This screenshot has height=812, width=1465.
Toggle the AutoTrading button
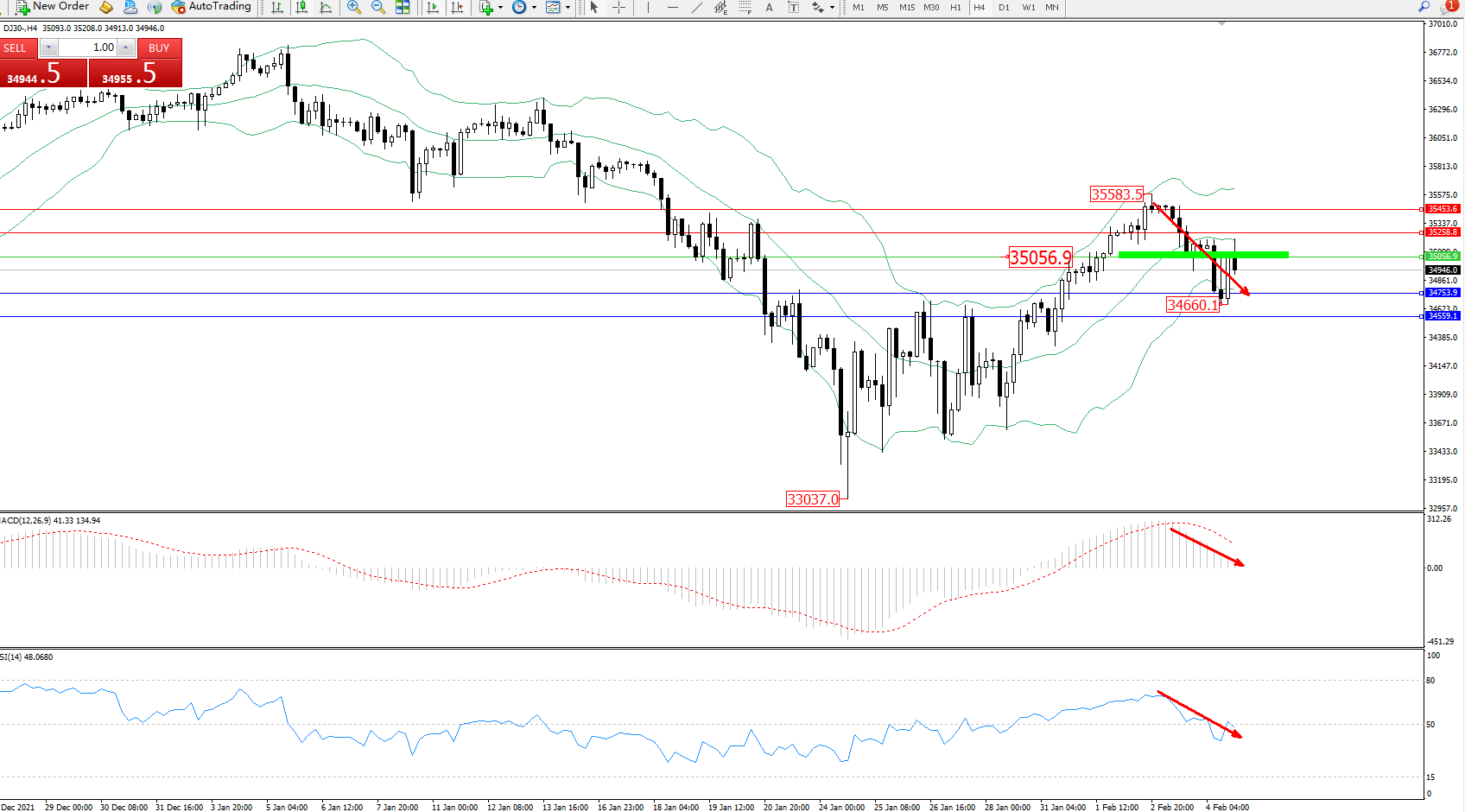(212, 7)
